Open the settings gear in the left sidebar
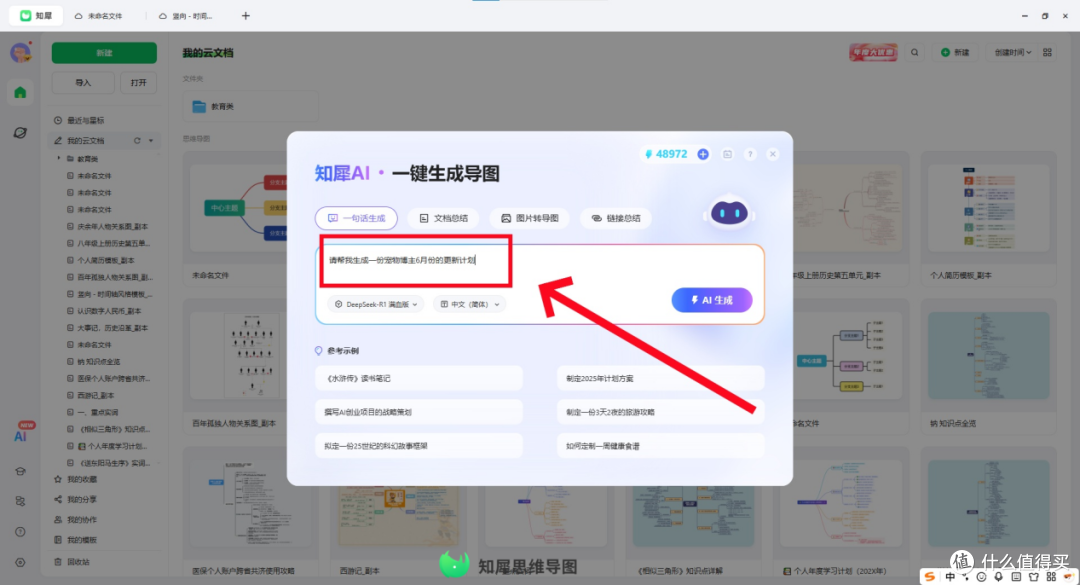Screen dimensions: 1080x585 click(x=20, y=562)
